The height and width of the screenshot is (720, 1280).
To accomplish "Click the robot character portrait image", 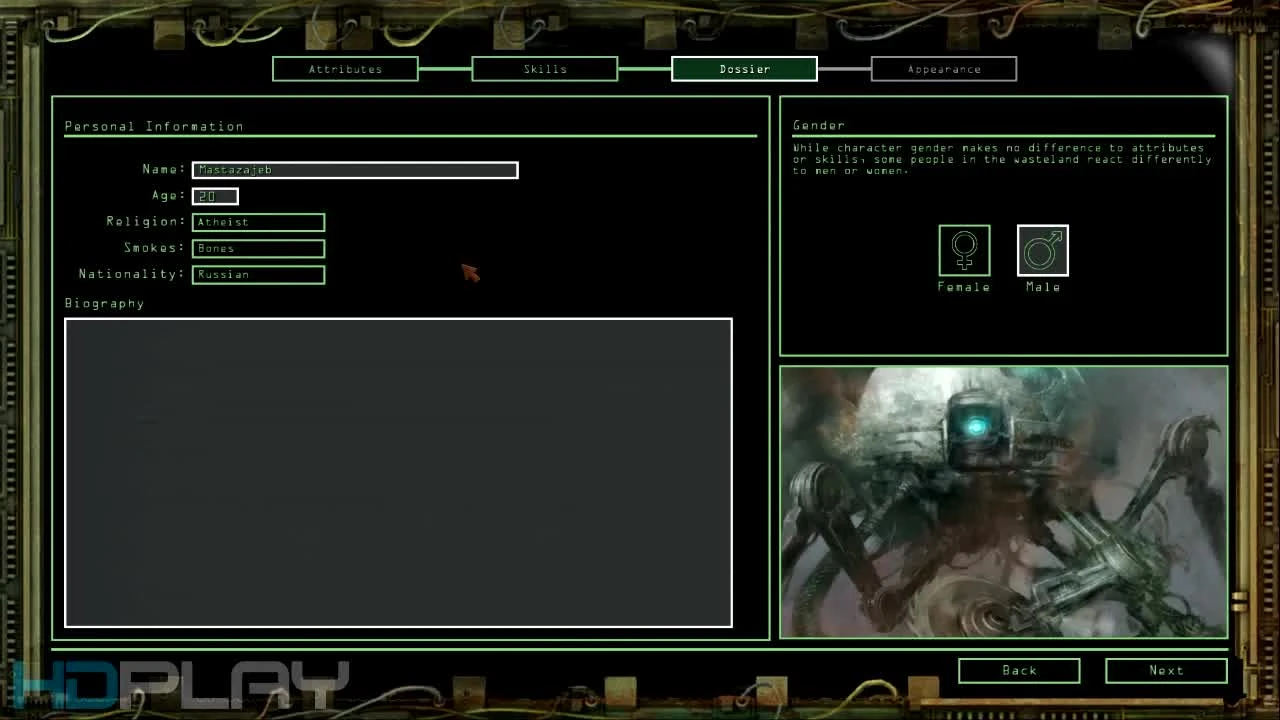I will click(x=1003, y=500).
